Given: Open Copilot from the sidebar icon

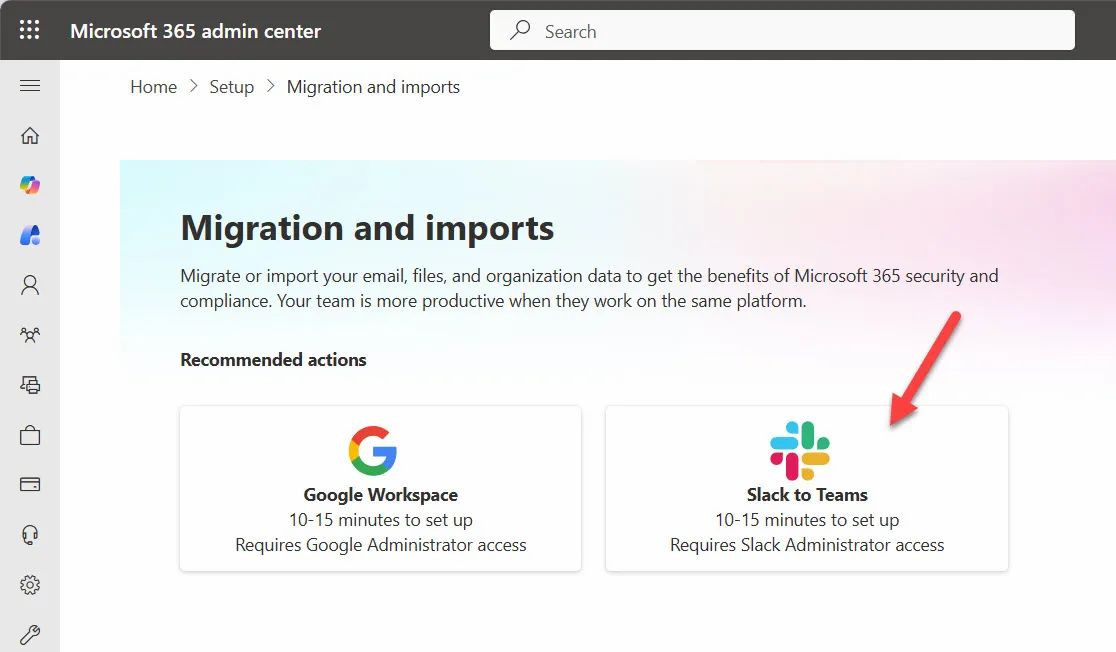Looking at the screenshot, I should coord(30,185).
